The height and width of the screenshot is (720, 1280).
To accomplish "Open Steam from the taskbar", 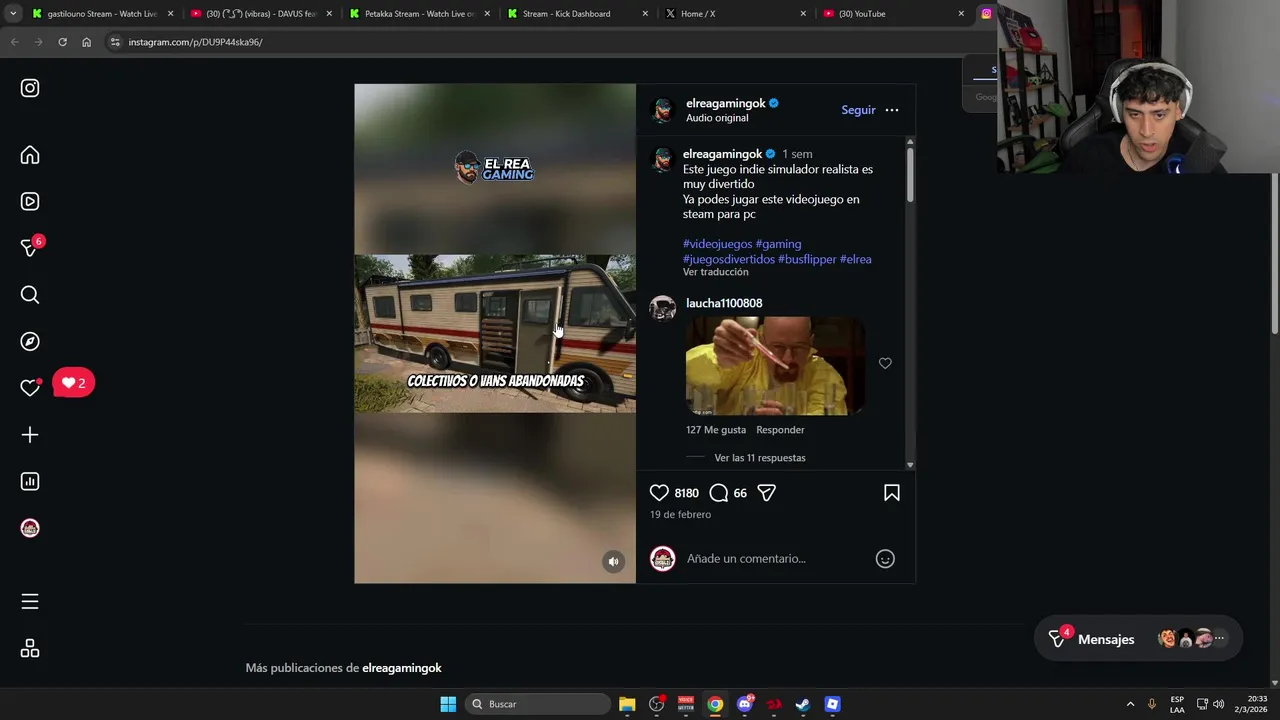I will click(802, 704).
